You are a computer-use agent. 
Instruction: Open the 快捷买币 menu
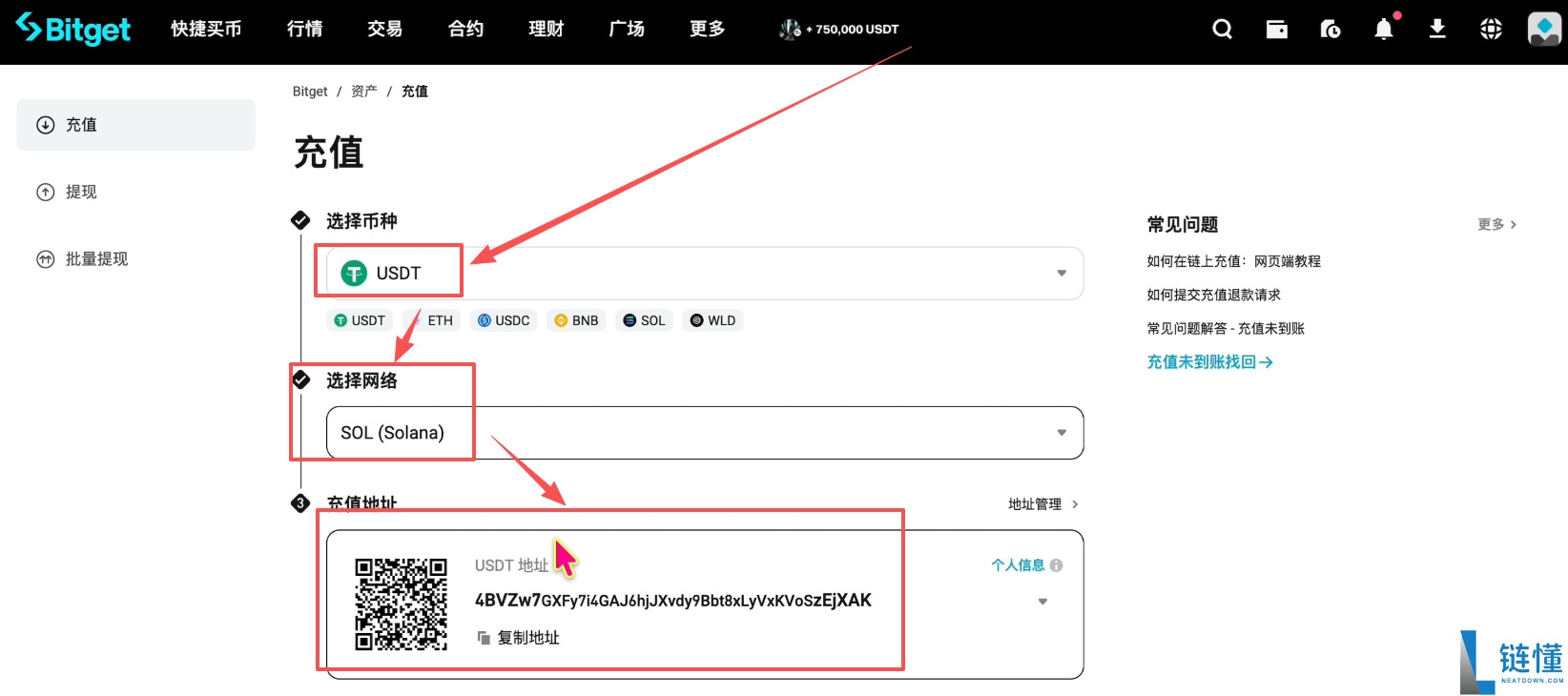coord(206,30)
